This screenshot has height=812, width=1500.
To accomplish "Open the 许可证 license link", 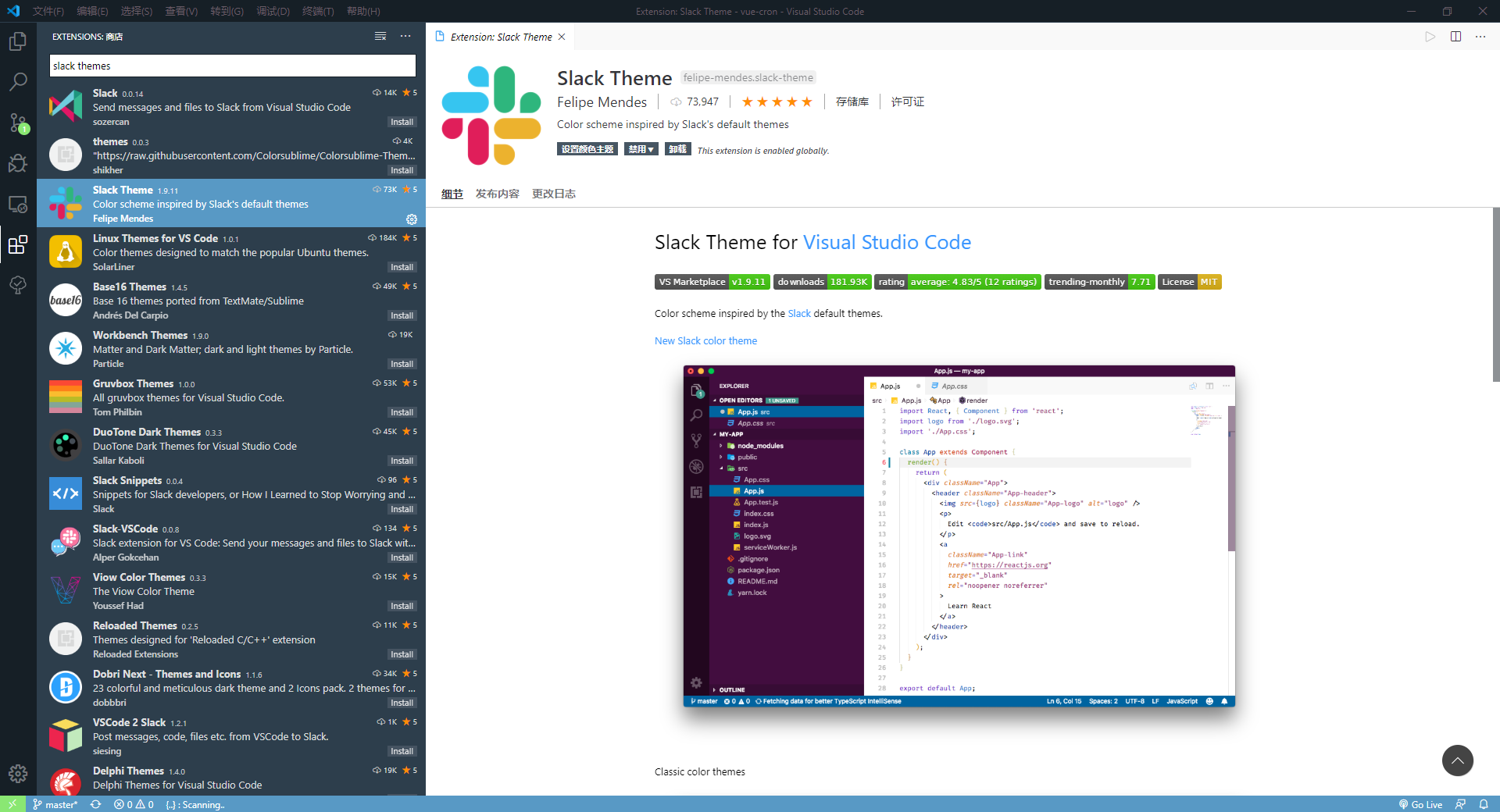I will click(x=907, y=101).
